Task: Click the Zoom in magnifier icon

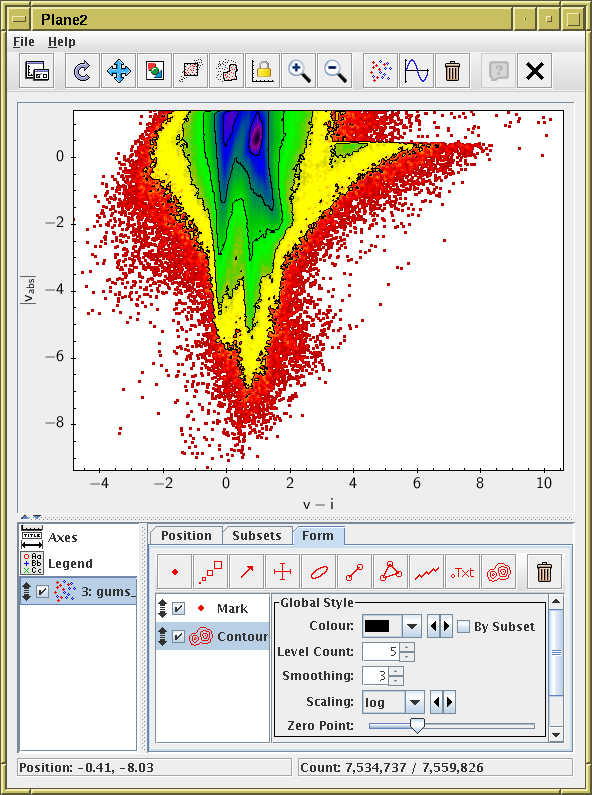Action: click(x=299, y=71)
